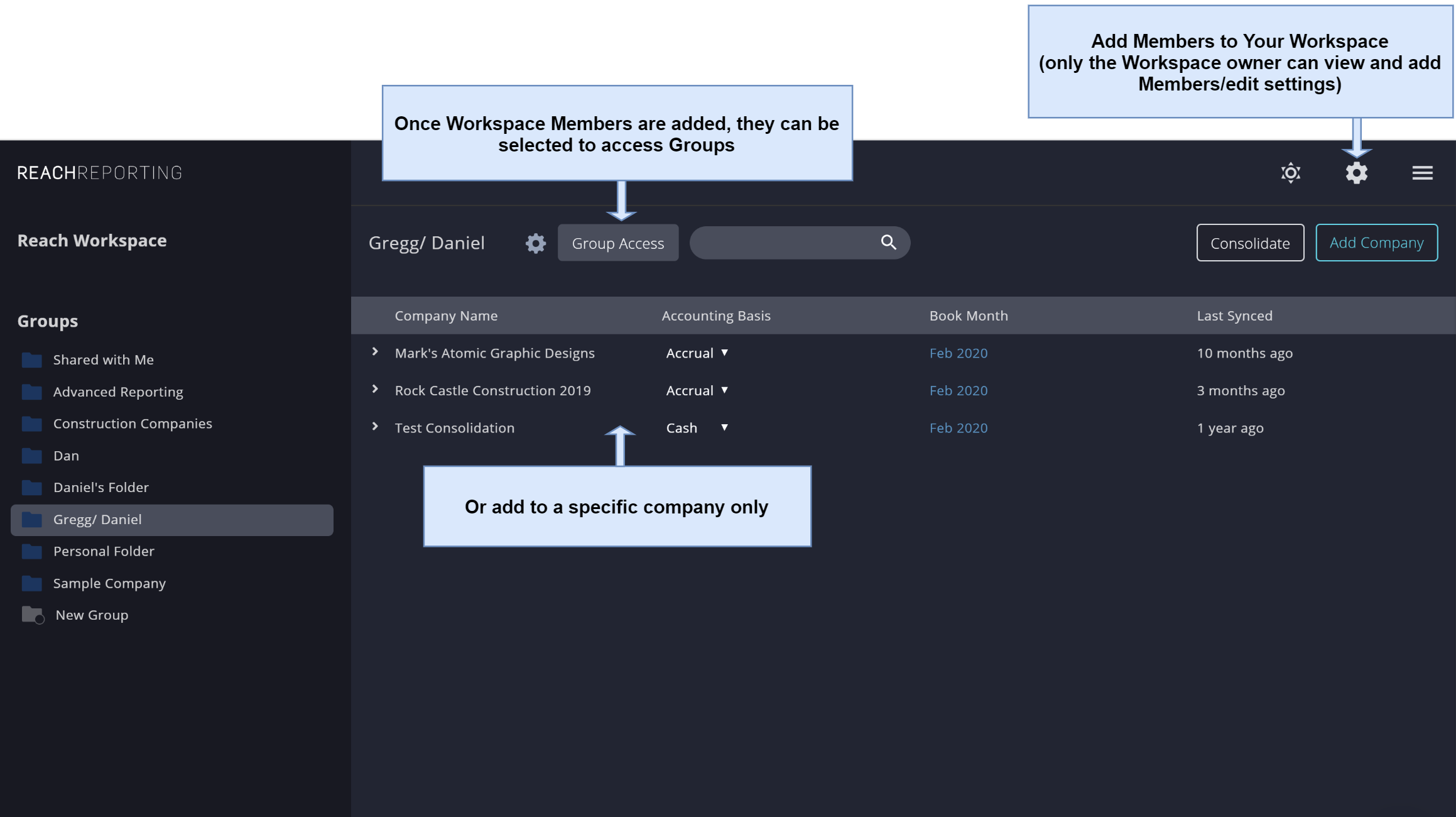Screen dimensions: 1456x817
Task: Open Feb 2020 link for Rock Castle Construction
Action: click(x=959, y=390)
